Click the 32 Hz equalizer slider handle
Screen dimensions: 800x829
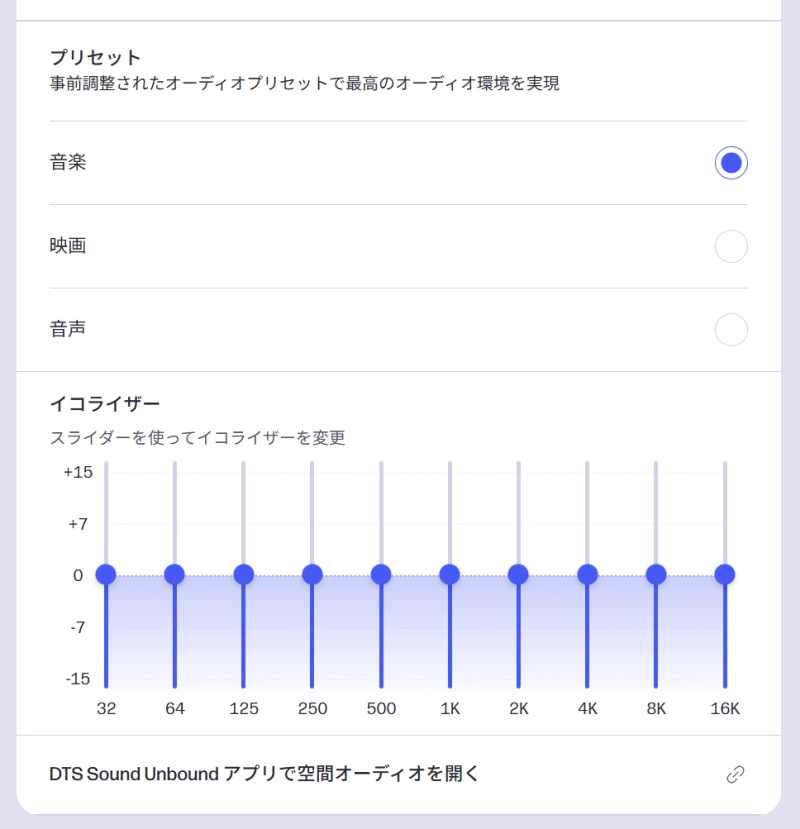[x=106, y=574]
